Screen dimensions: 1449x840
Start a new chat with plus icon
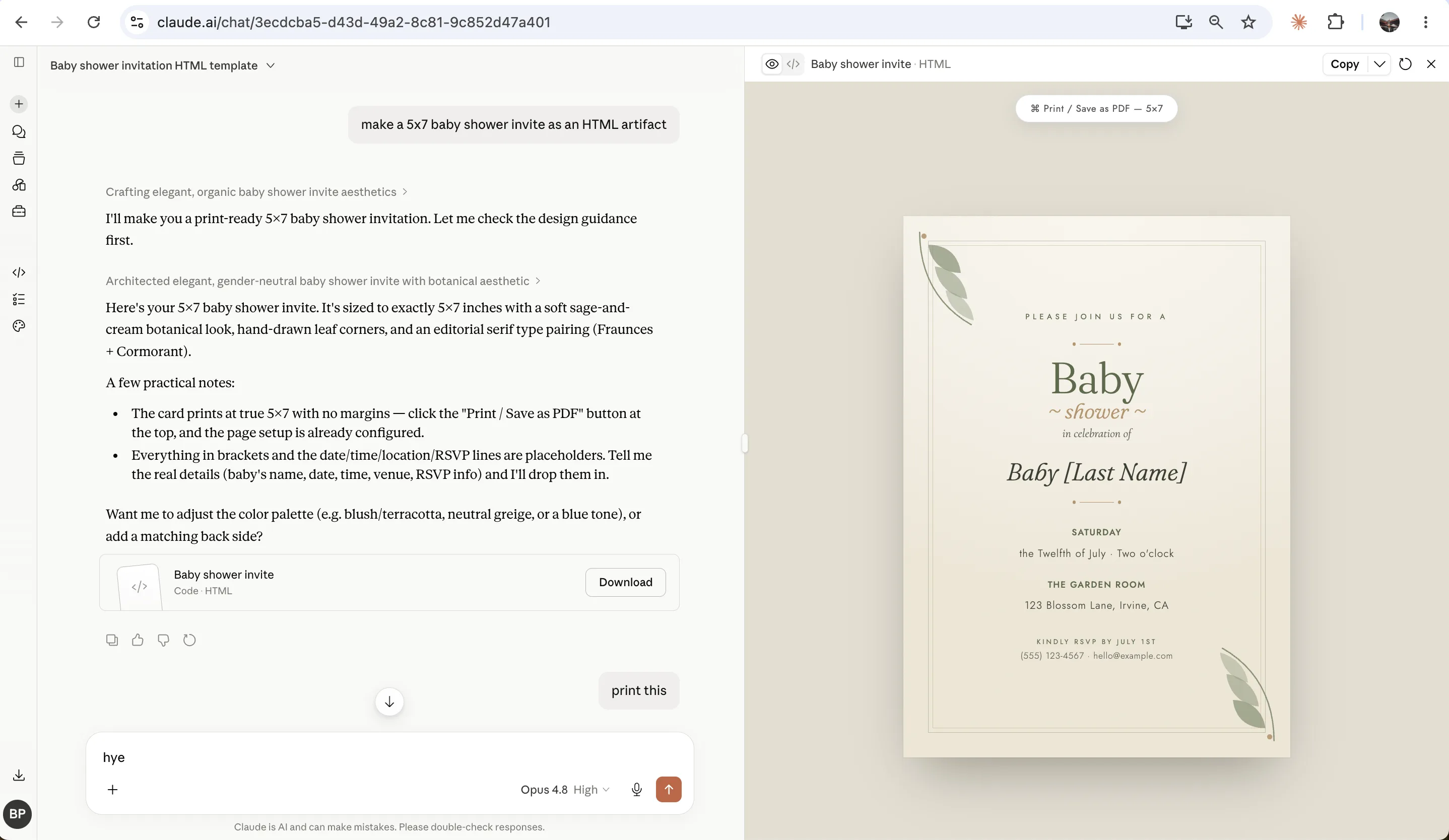coord(19,104)
